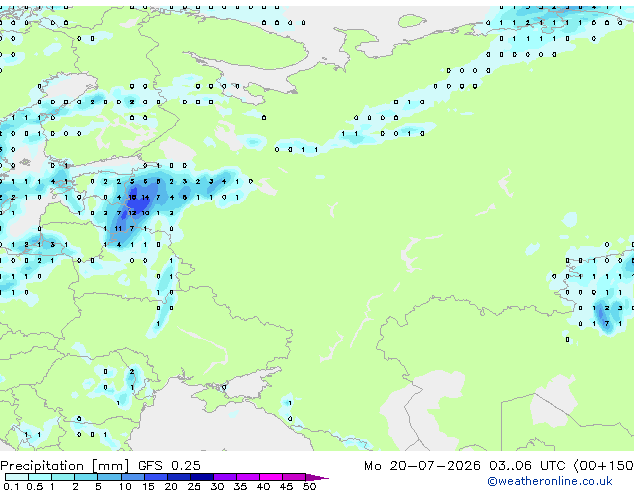Image resolution: width=634 pixels, height=490 pixels.
Task: Click the 45–50 mm legend swatch
Action: tap(294, 477)
